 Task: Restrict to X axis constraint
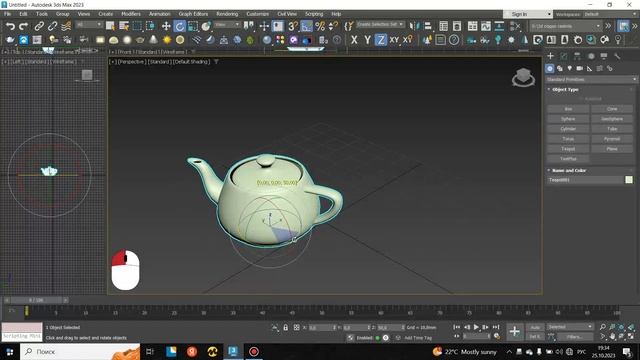pyautogui.click(x=354, y=40)
